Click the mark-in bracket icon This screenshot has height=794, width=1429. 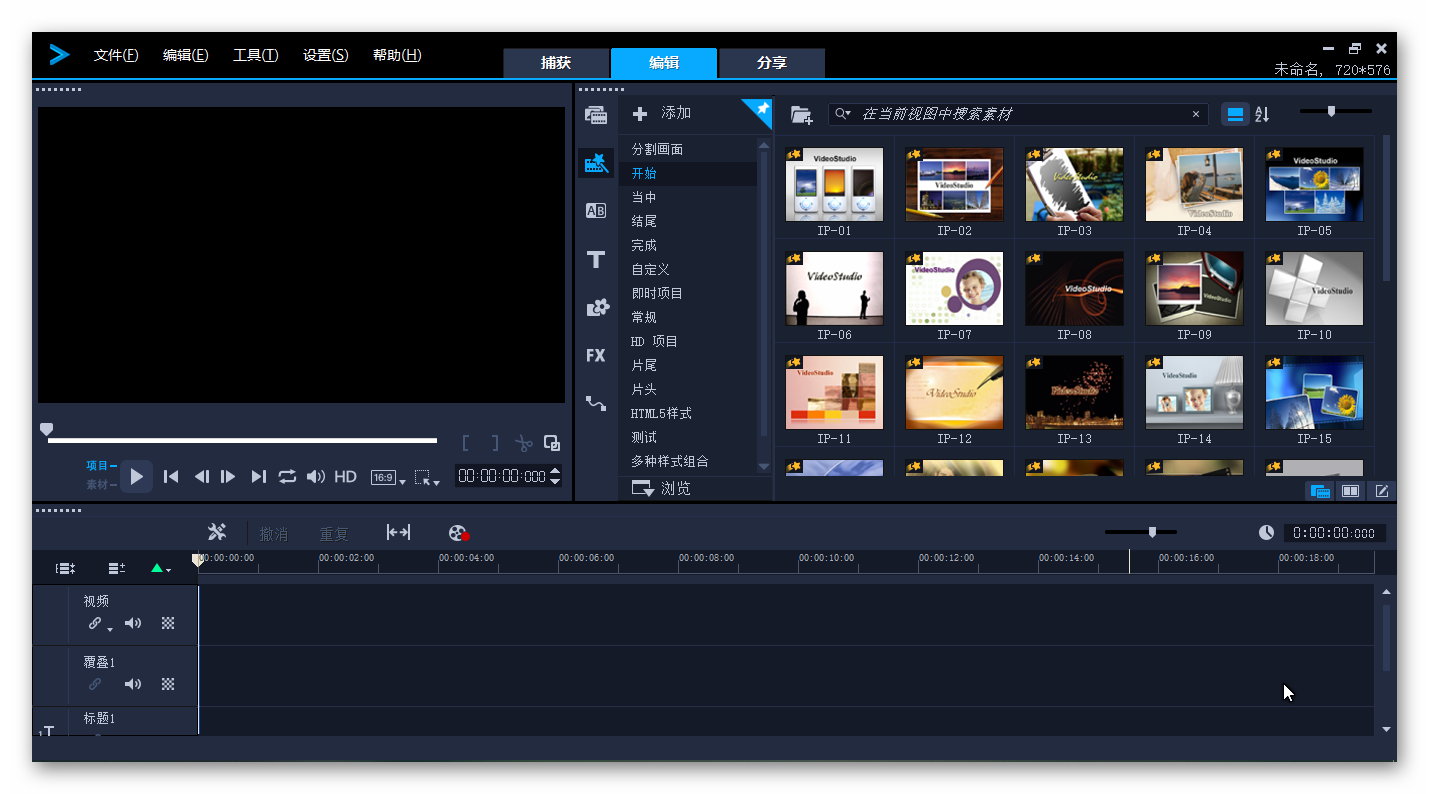pyautogui.click(x=465, y=443)
